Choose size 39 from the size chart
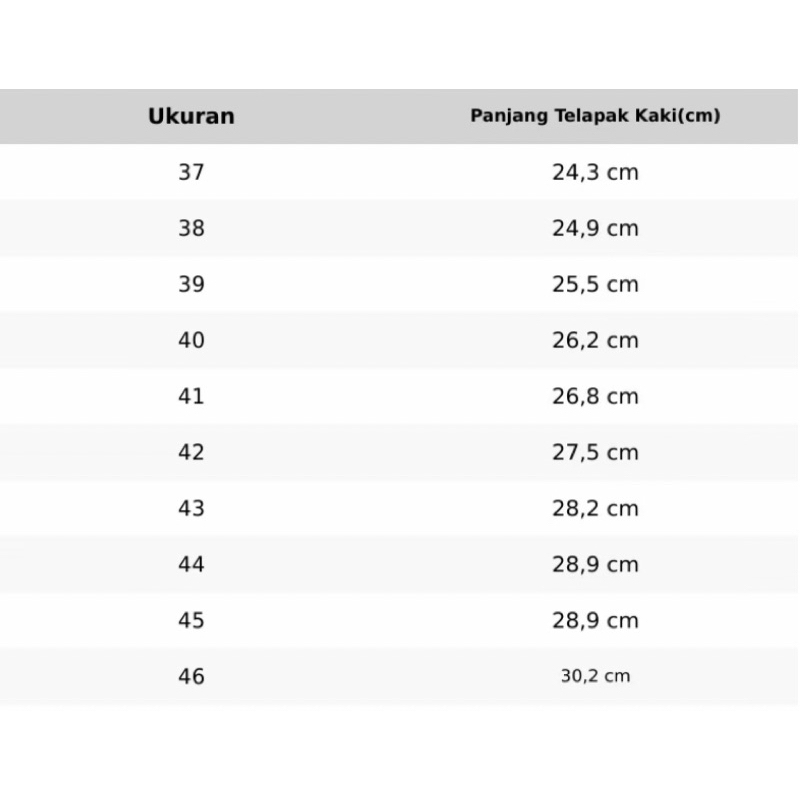Screen dimensions: 800x800 (191, 284)
